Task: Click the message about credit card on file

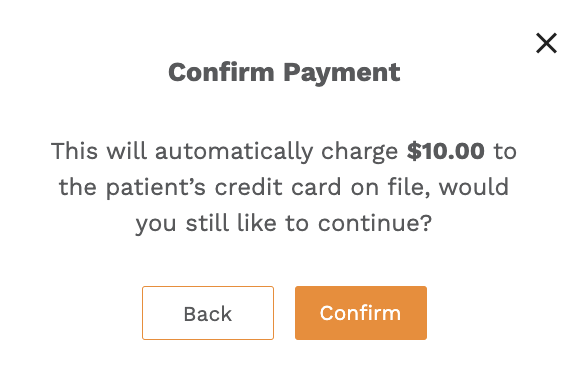Action: point(284,187)
